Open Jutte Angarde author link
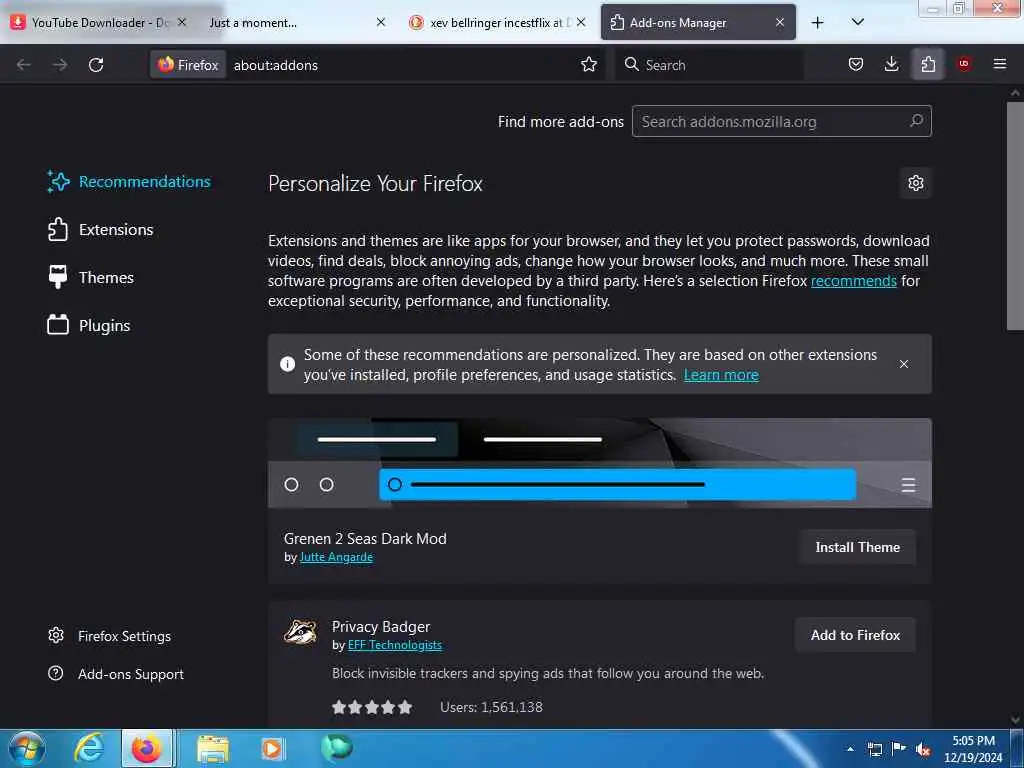1024x768 pixels. 336,557
